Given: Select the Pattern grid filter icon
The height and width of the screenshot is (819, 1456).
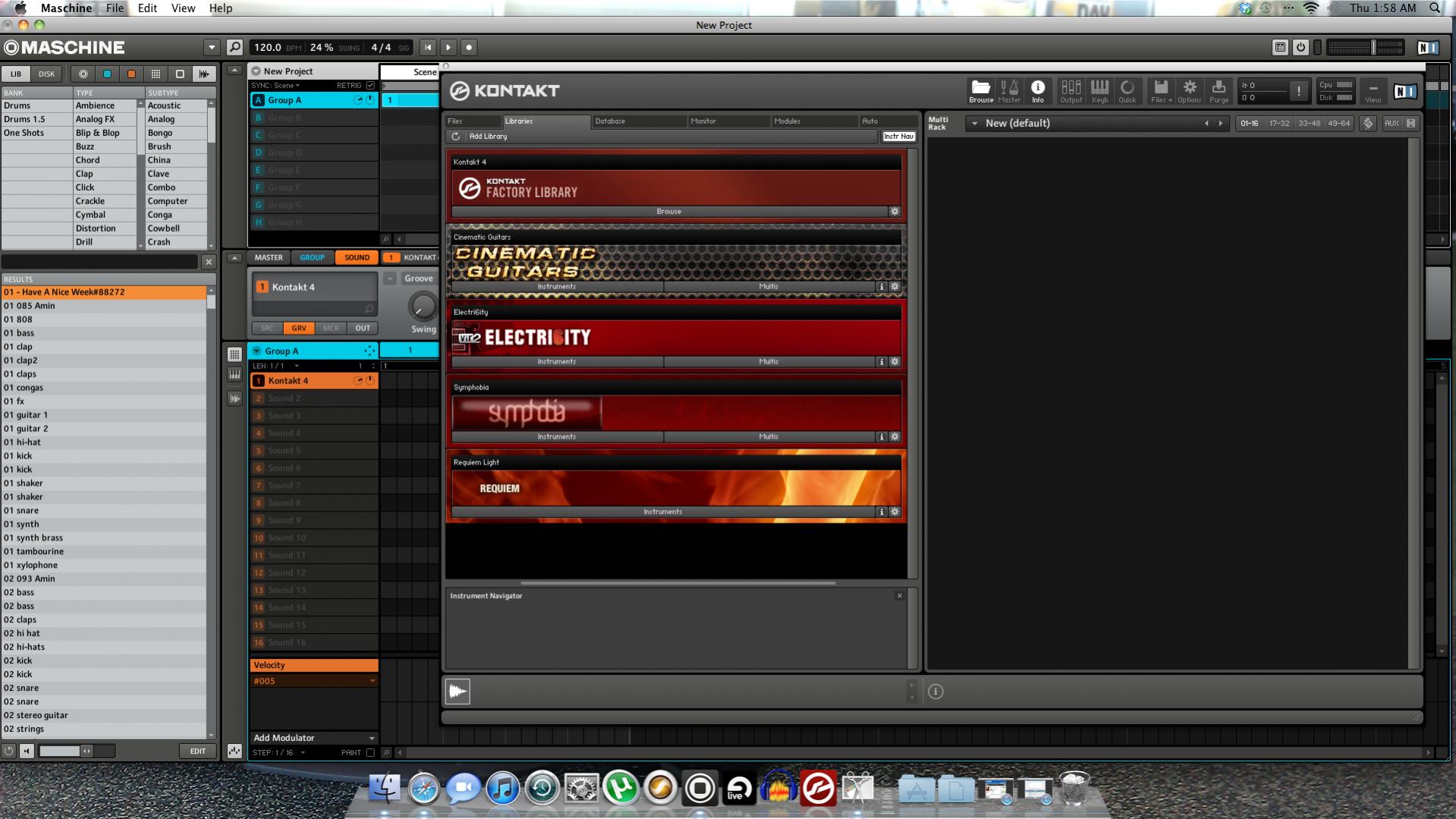Looking at the screenshot, I should (x=156, y=74).
